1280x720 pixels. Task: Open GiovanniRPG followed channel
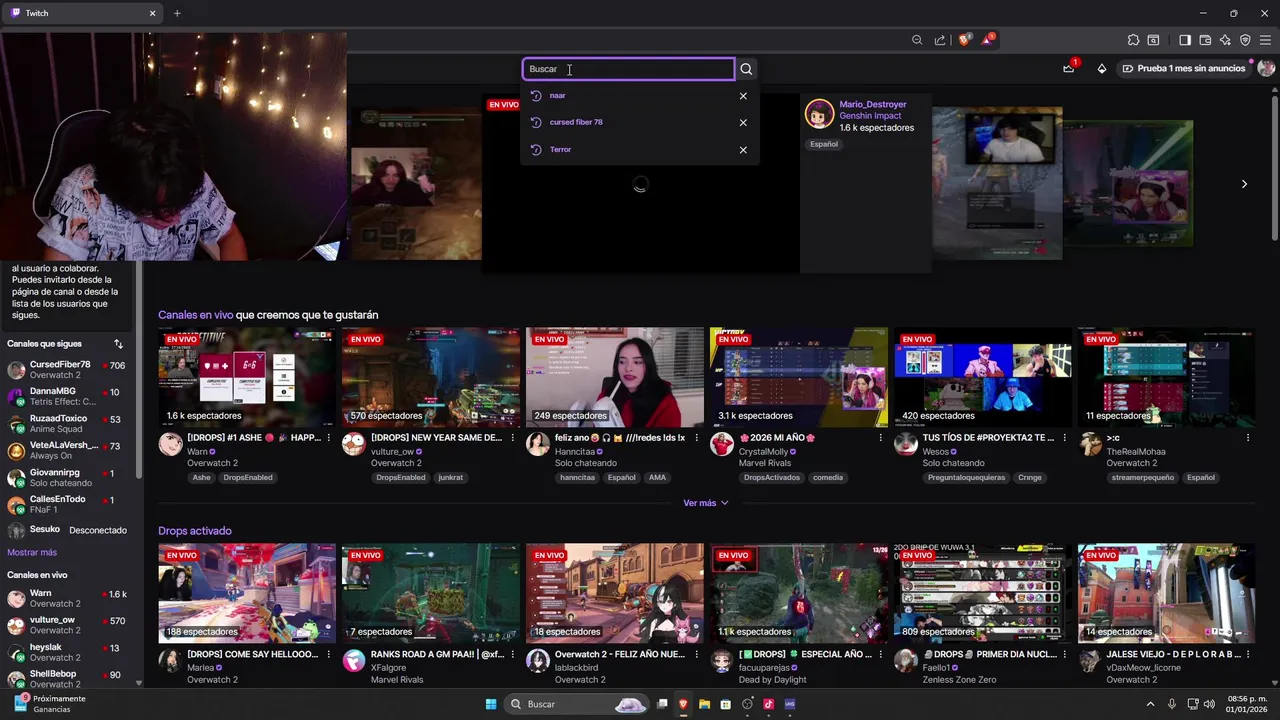[x=66, y=477]
